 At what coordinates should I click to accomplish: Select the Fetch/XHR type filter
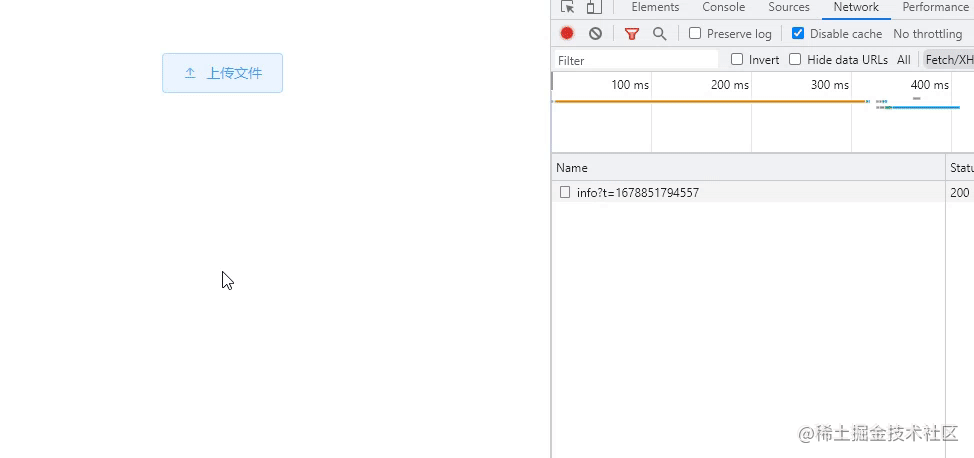point(949,60)
